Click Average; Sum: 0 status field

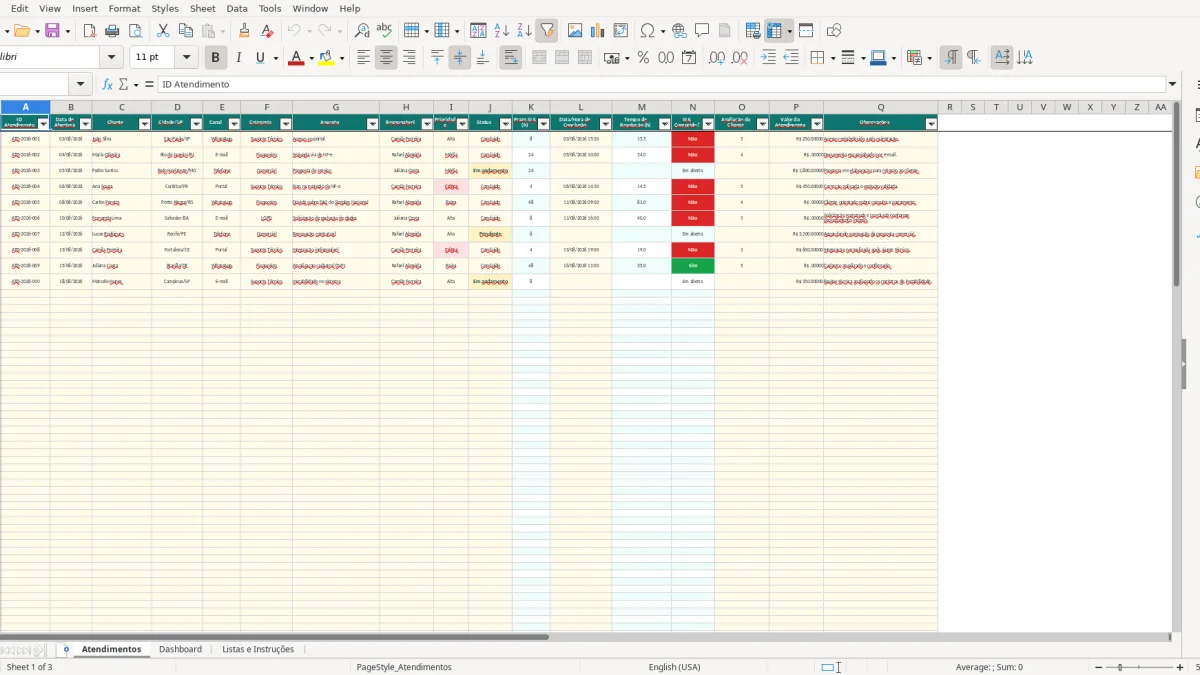tap(989, 667)
